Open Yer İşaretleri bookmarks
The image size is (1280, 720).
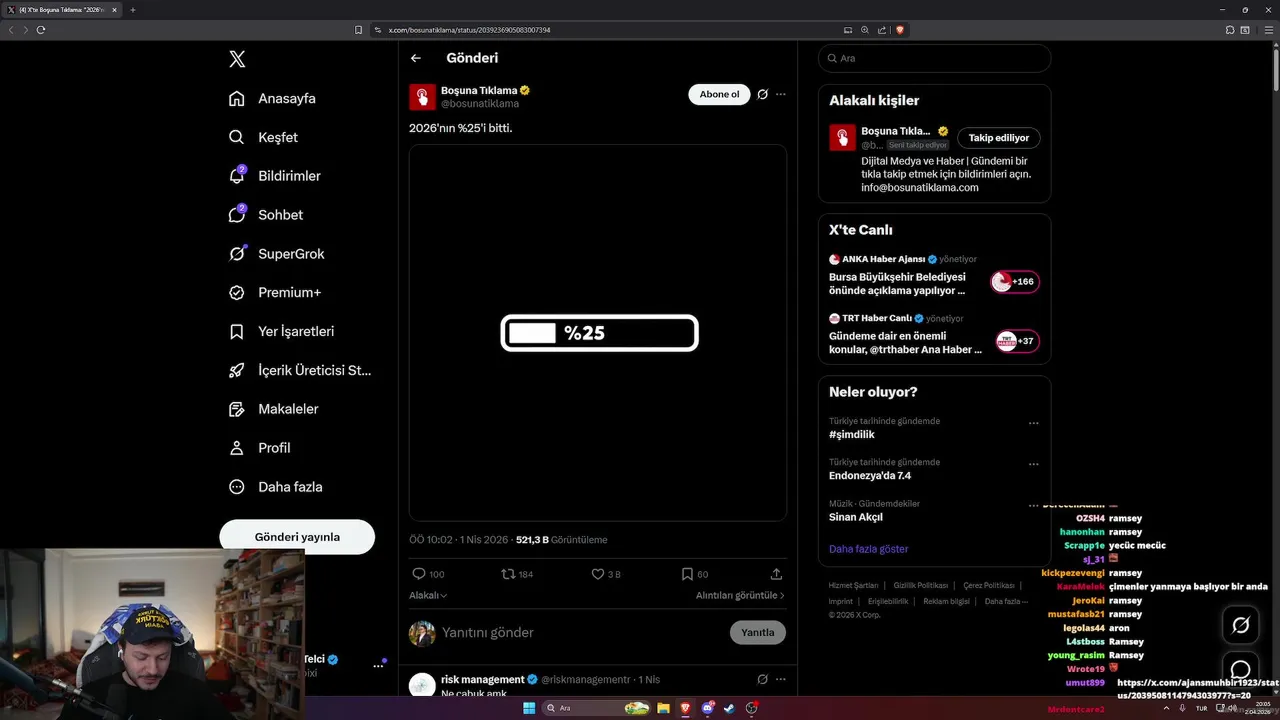point(281,331)
